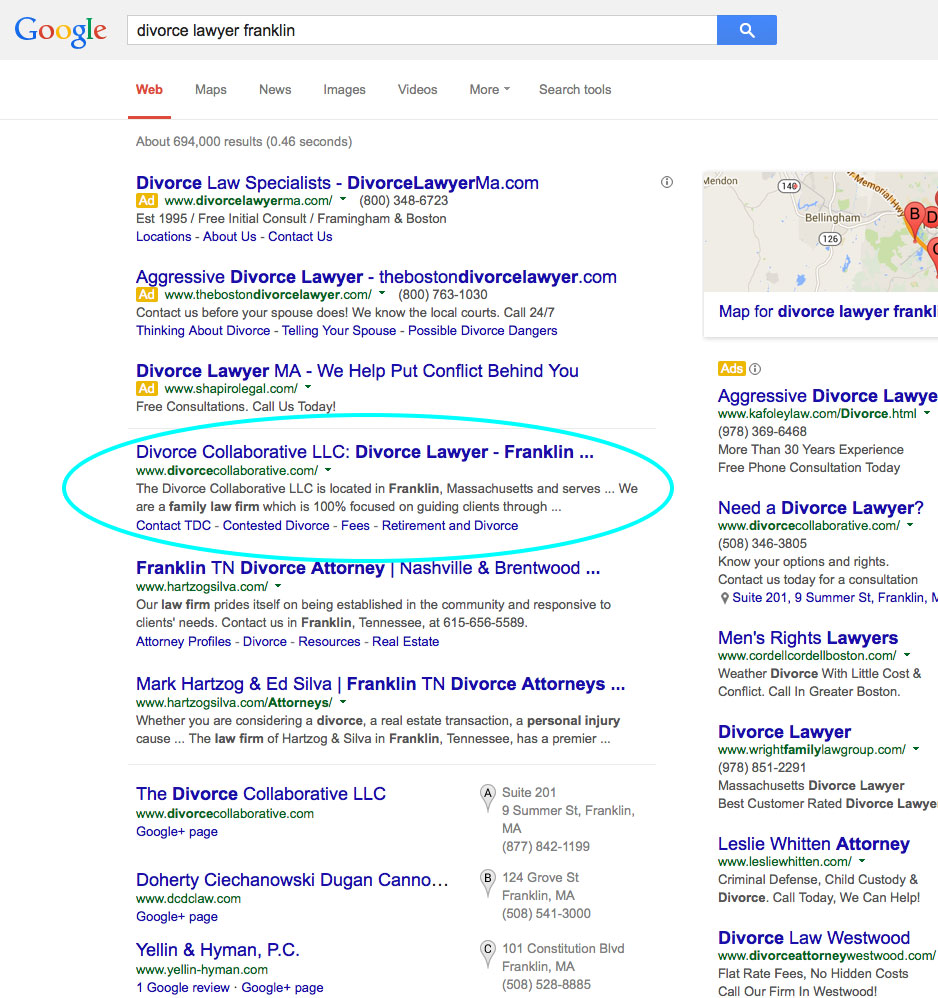Click the blue magnifier search button
Screen dimensions: 938x998
746,30
